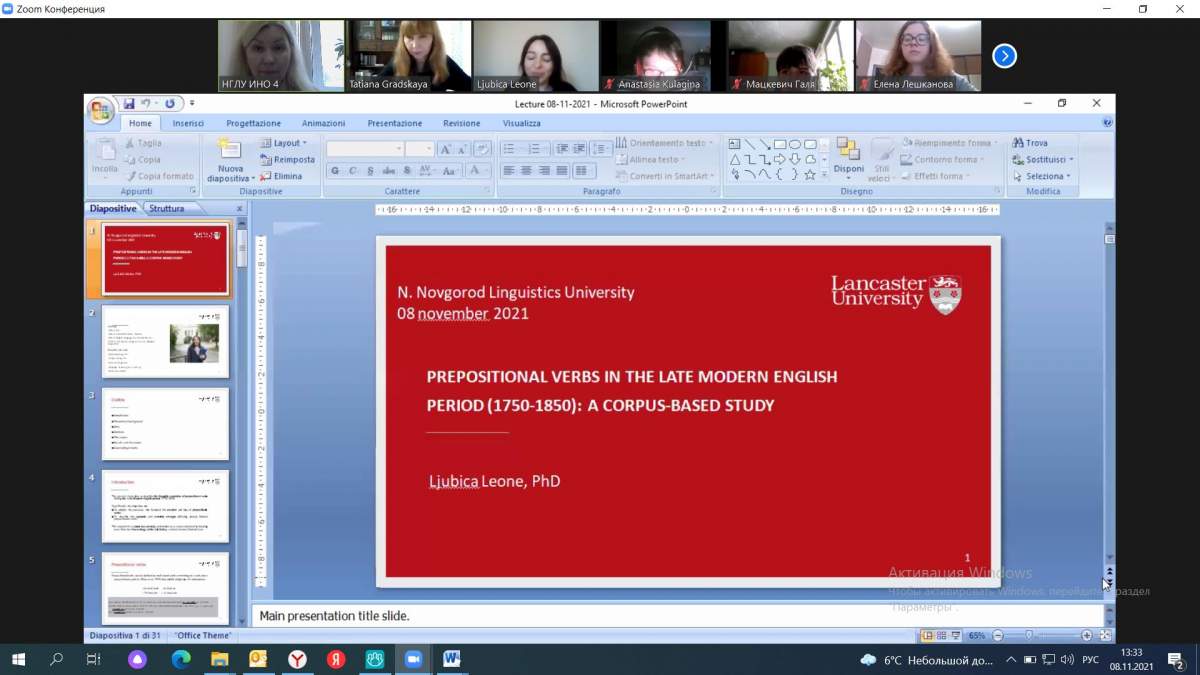Select arrow line shape in gallery
The image size is (1200, 675).
(x=764, y=144)
